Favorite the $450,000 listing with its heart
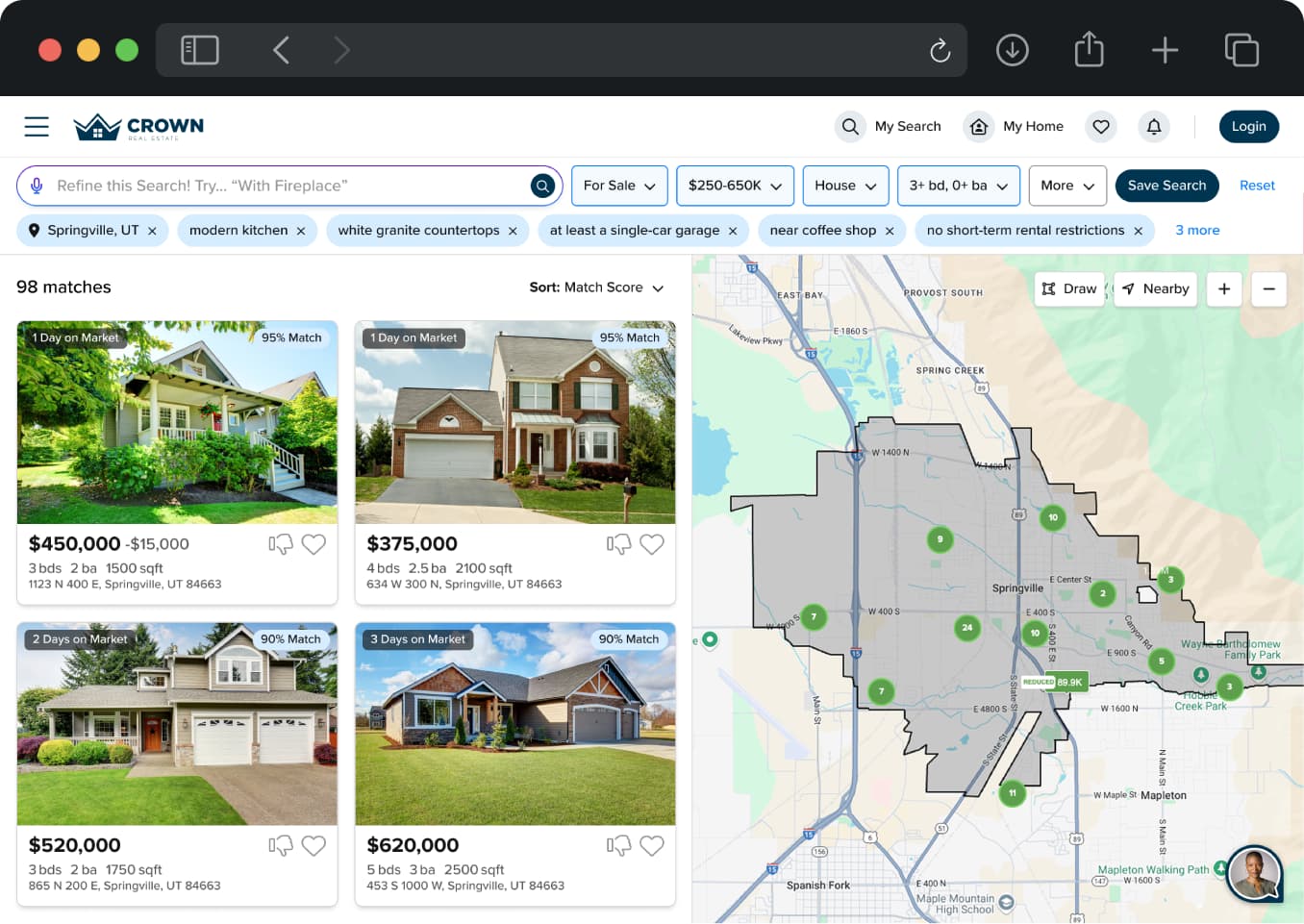The image size is (1304, 924). pyautogui.click(x=313, y=544)
